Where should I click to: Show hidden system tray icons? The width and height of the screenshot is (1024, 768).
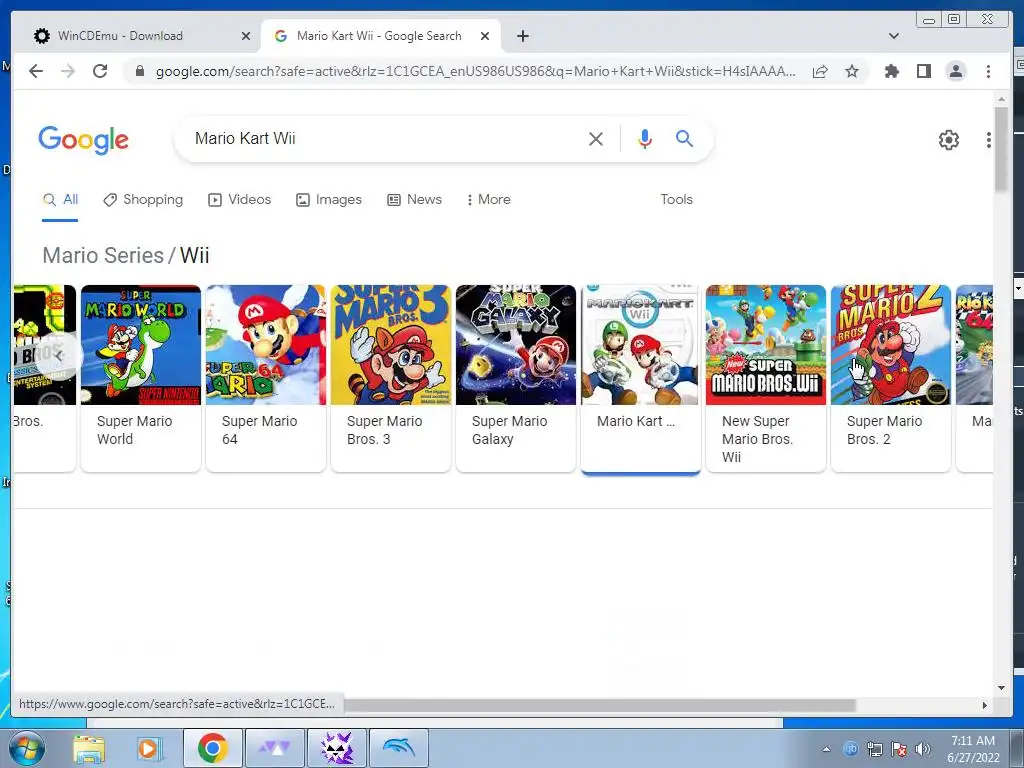826,749
